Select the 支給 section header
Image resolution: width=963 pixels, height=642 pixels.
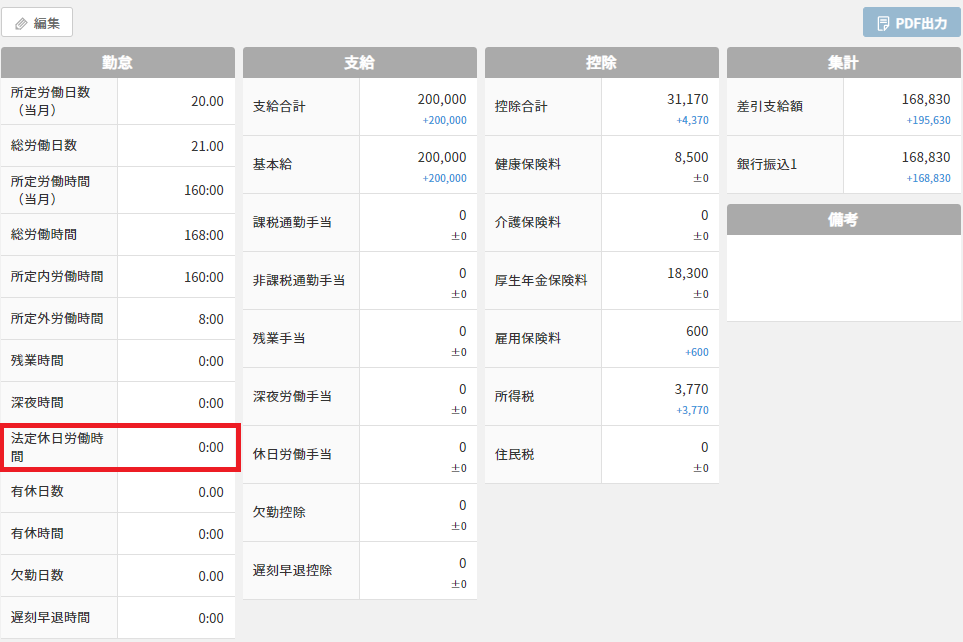(360, 62)
